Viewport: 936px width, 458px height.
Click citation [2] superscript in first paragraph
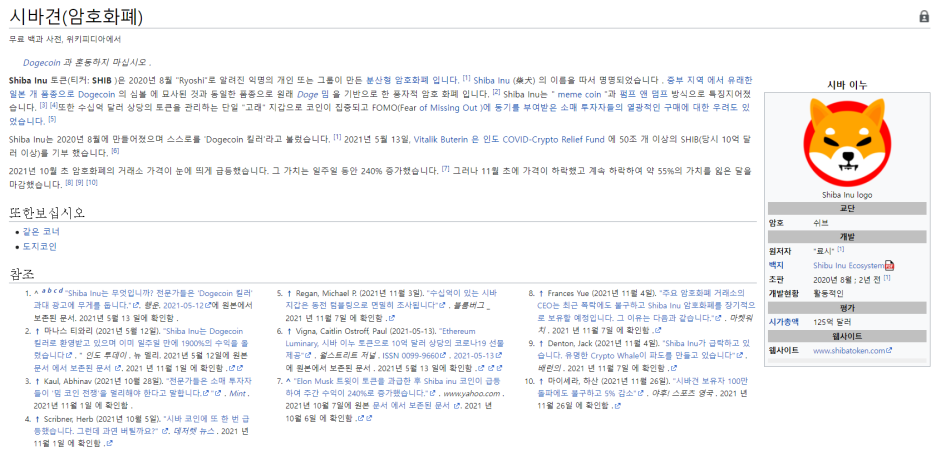(496, 92)
